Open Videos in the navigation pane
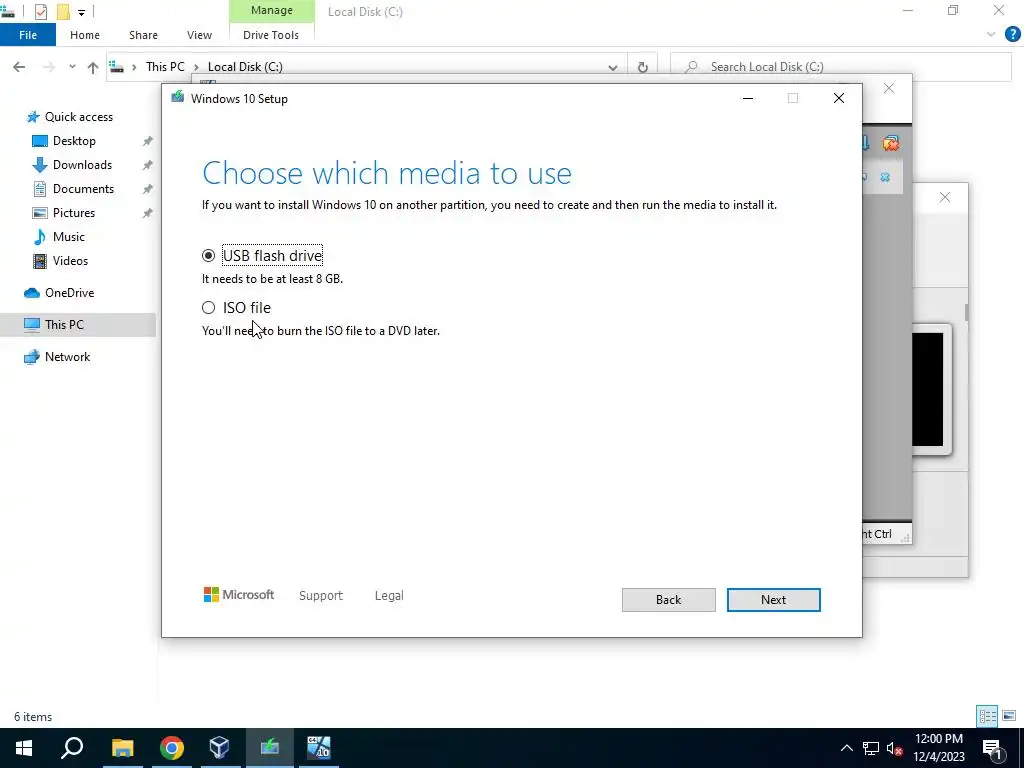The image size is (1024, 768). point(70,261)
